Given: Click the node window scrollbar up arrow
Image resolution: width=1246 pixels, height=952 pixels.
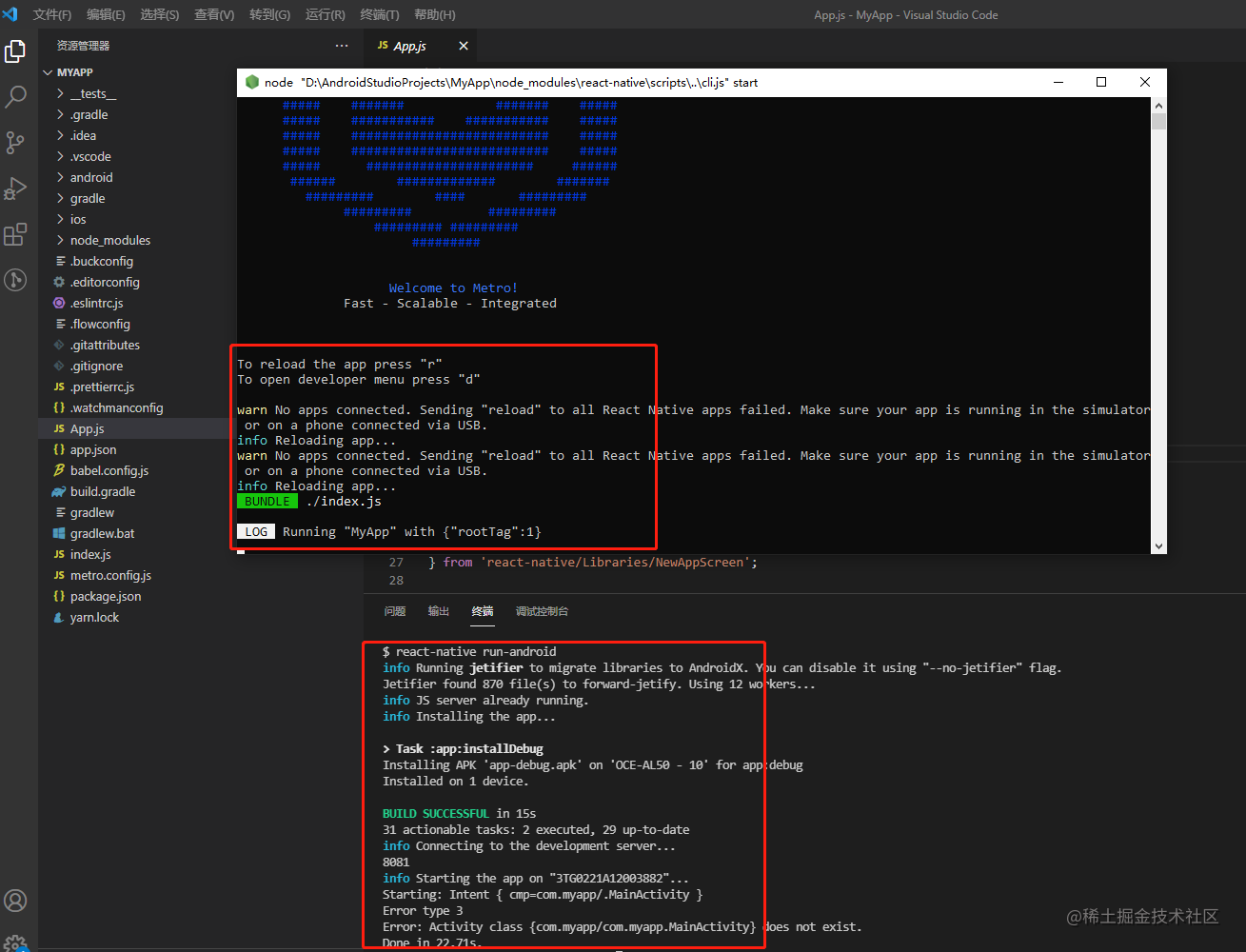Looking at the screenshot, I should point(1158,105).
